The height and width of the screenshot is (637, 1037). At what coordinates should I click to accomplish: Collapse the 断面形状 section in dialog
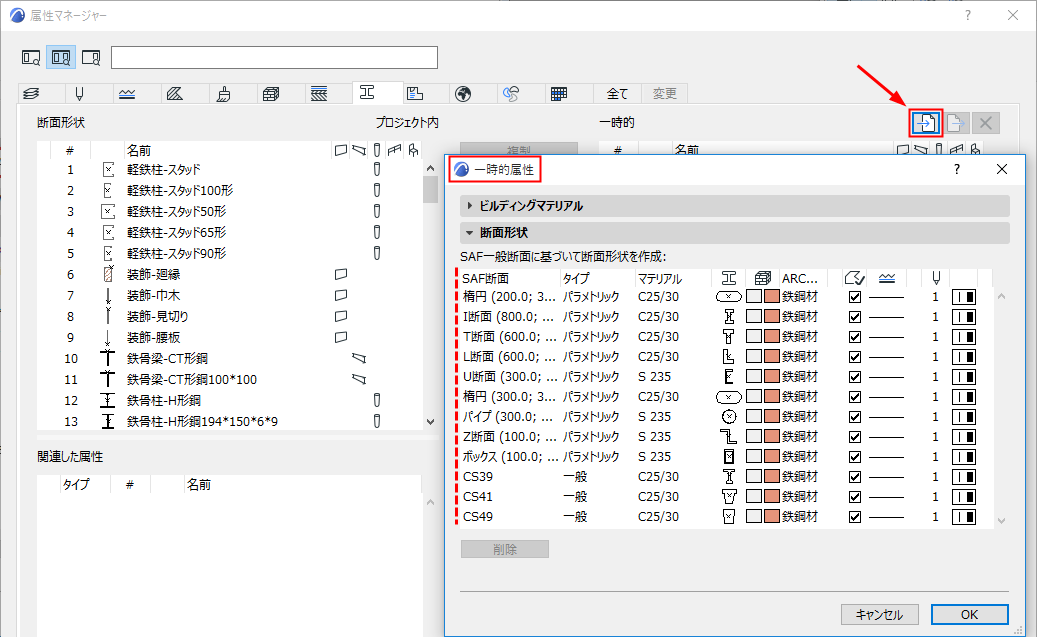point(504,233)
